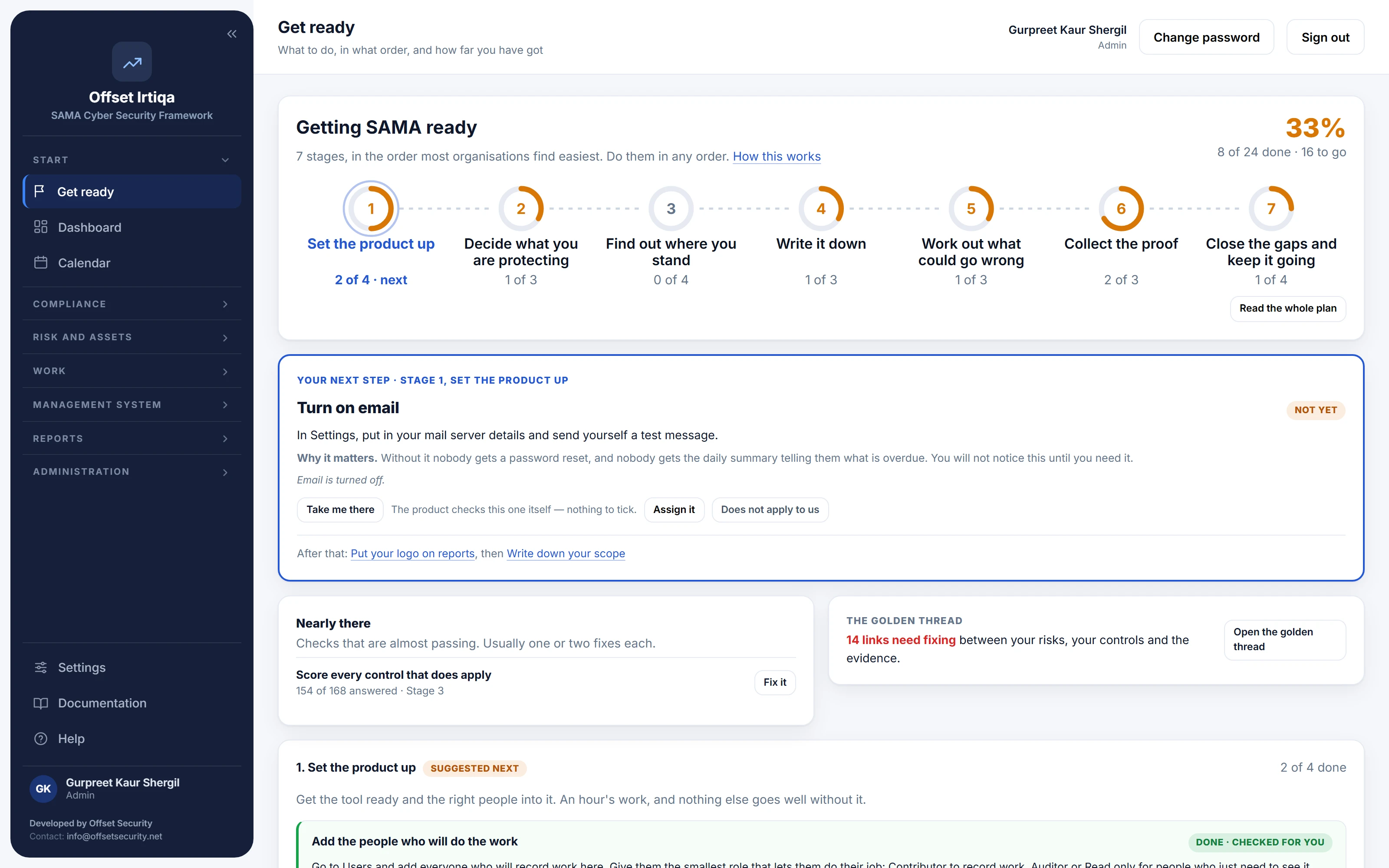Click the Change password button
The width and height of the screenshot is (1389, 868).
pos(1206,37)
